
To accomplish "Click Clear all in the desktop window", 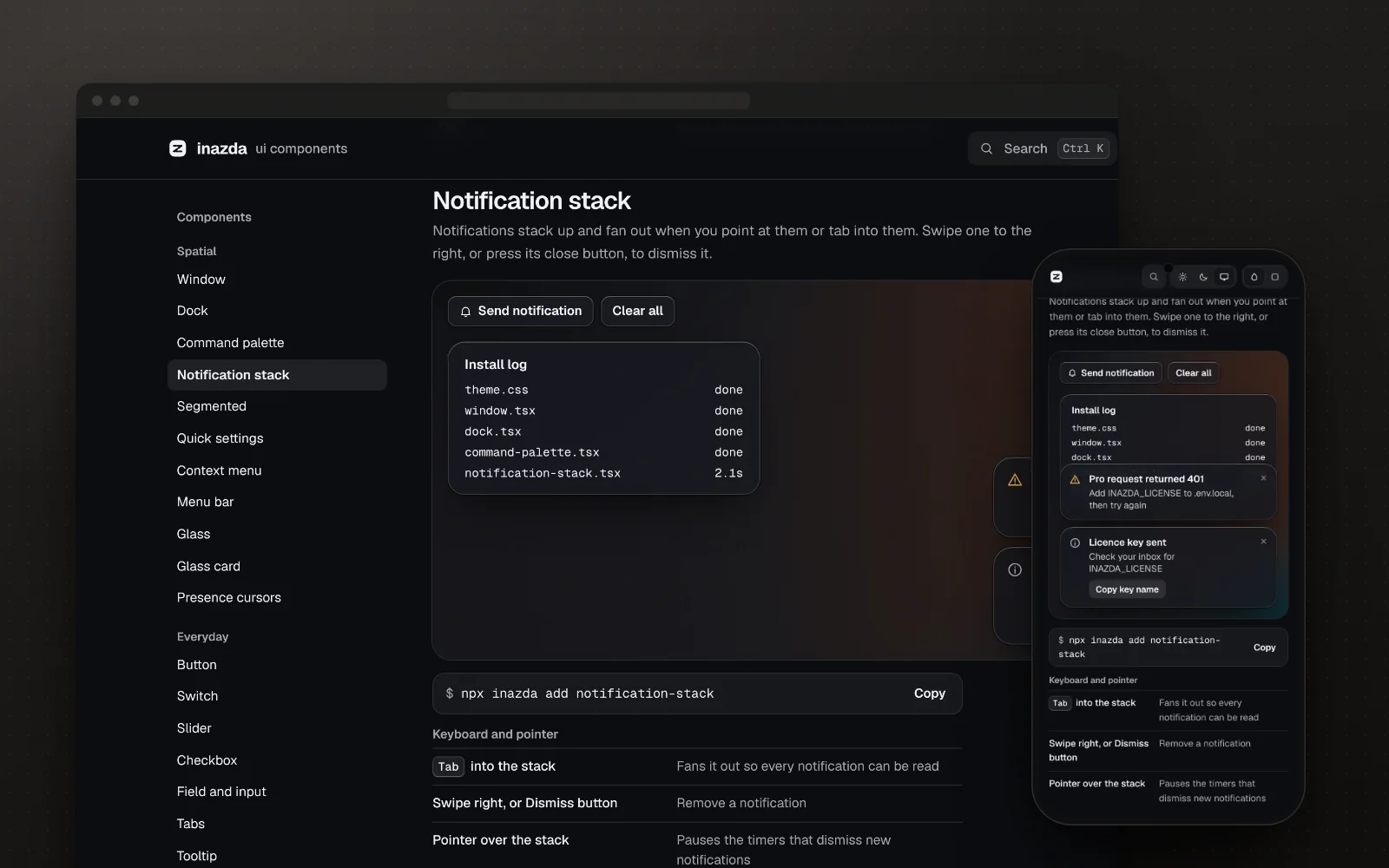I will [x=637, y=311].
